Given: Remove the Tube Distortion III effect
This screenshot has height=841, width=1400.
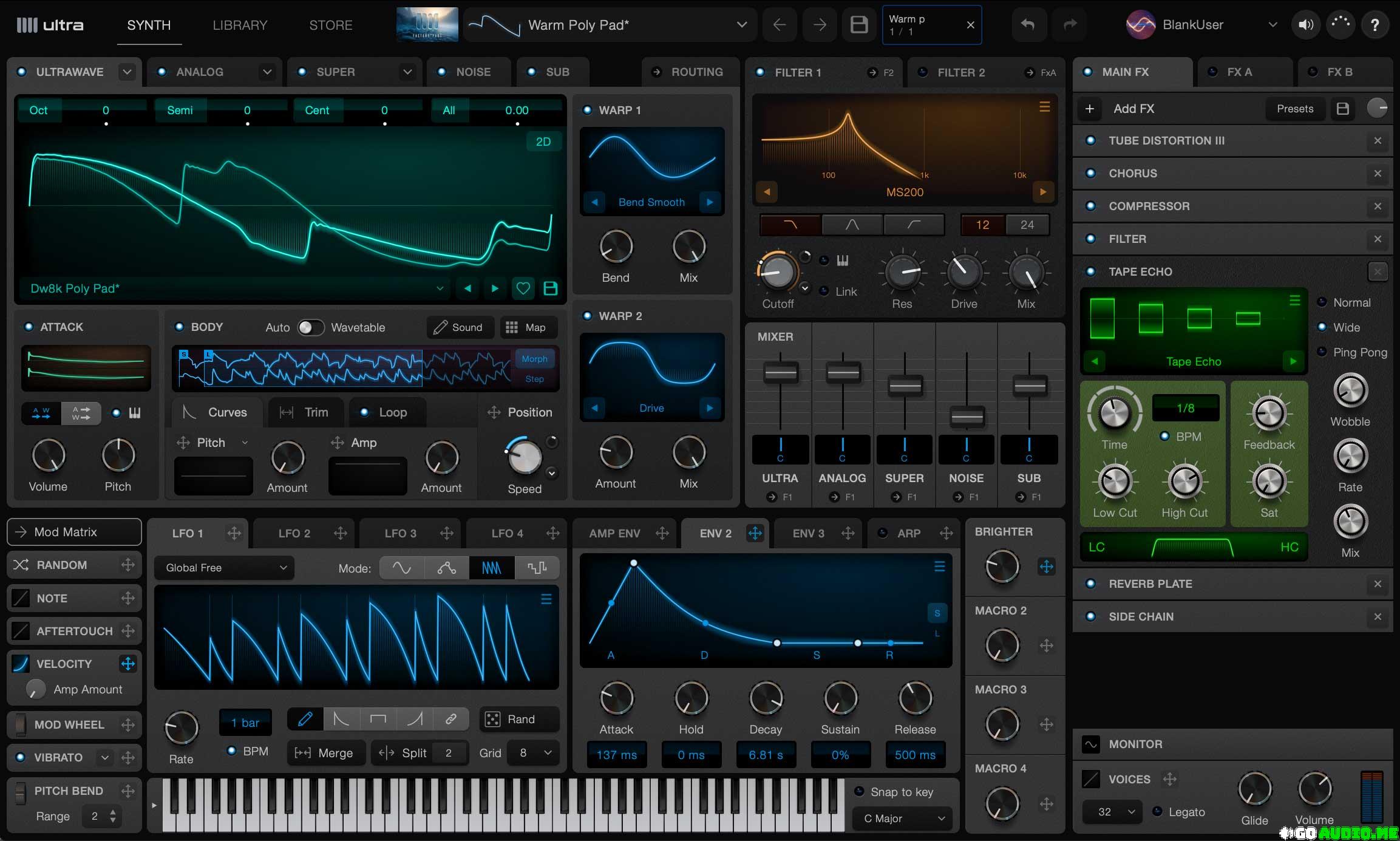Looking at the screenshot, I should tap(1378, 140).
